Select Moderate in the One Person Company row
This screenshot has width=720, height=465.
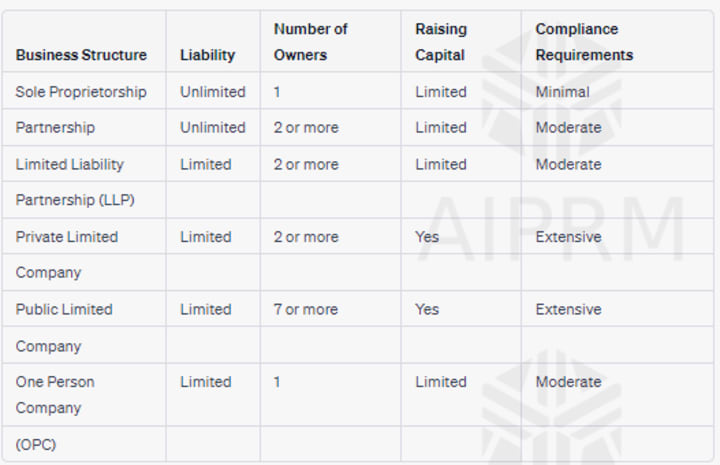[x=568, y=382]
